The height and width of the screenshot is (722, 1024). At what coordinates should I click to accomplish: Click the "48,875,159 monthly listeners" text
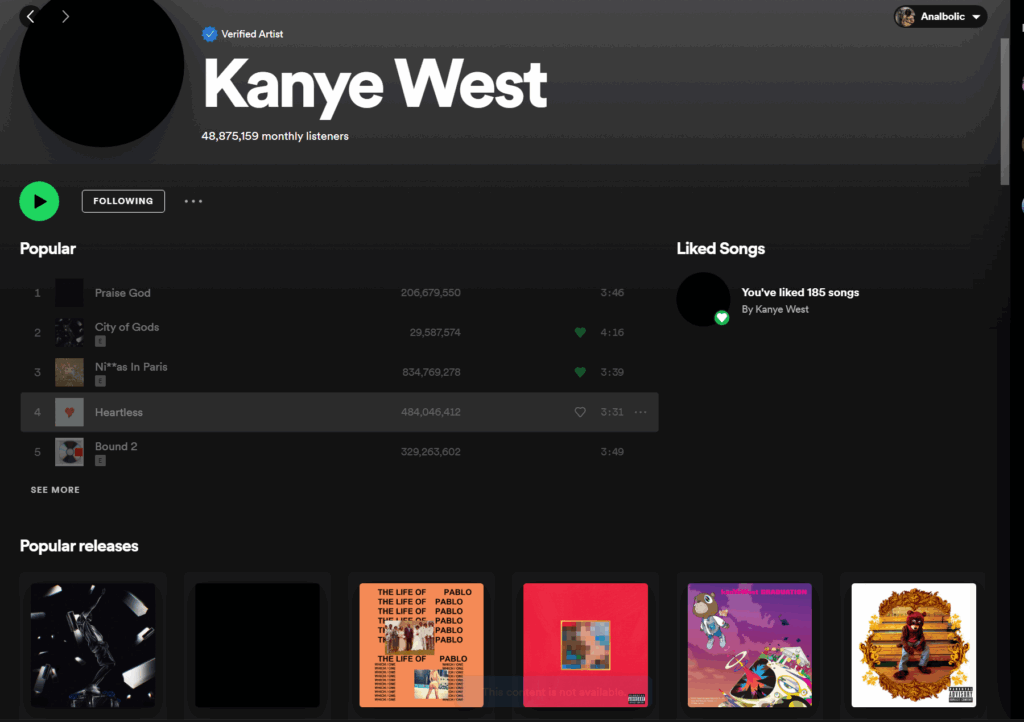(x=275, y=136)
